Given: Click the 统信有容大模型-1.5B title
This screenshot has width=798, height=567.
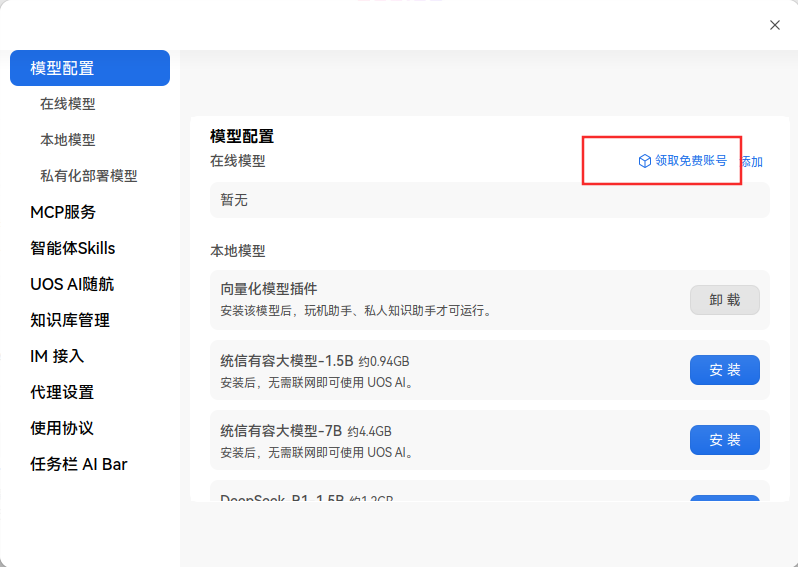Looking at the screenshot, I should click(x=287, y=361).
